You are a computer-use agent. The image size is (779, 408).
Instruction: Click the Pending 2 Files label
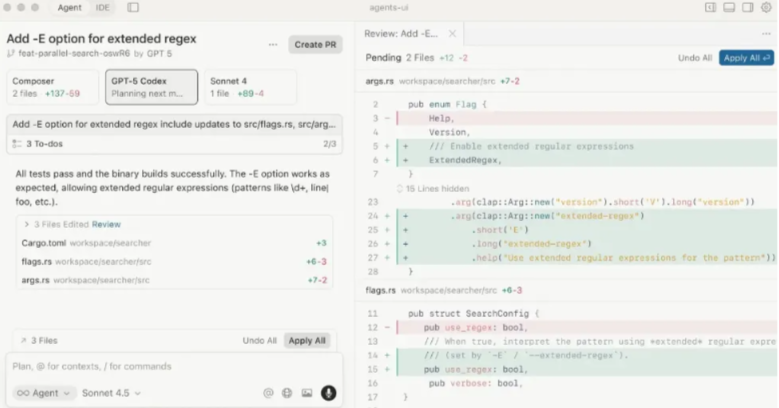(399, 58)
